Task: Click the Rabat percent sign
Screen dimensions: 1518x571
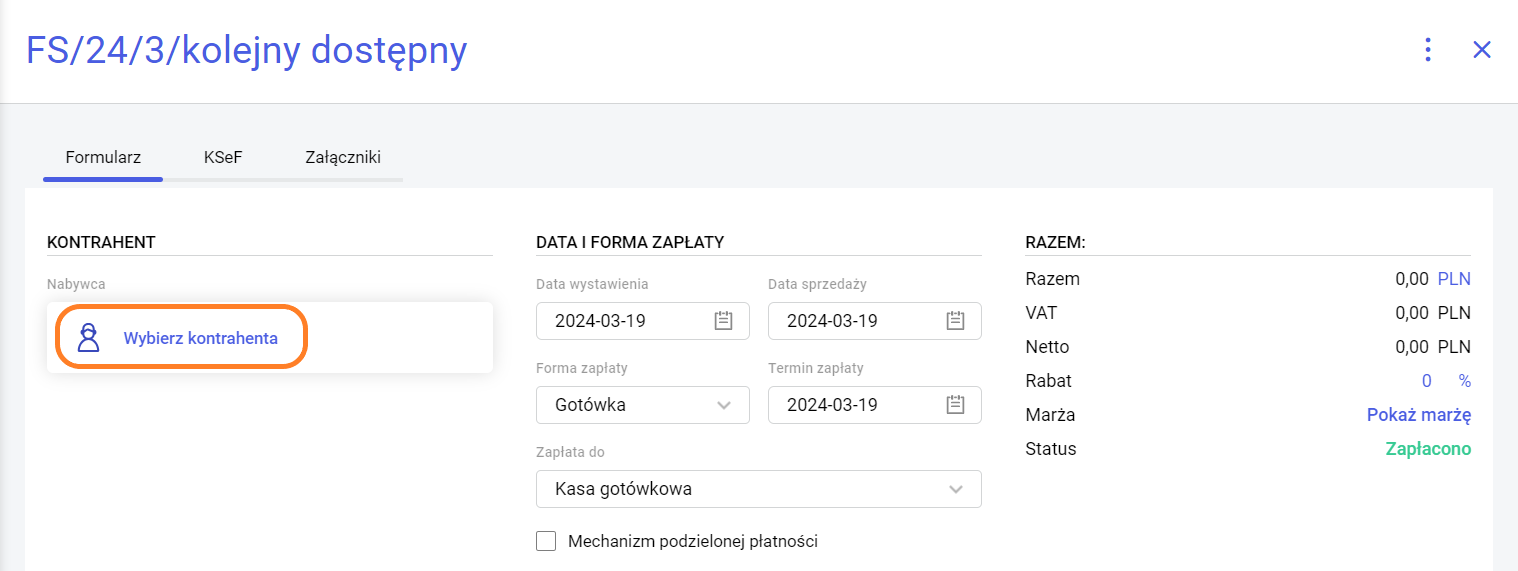Action: click(x=1464, y=381)
